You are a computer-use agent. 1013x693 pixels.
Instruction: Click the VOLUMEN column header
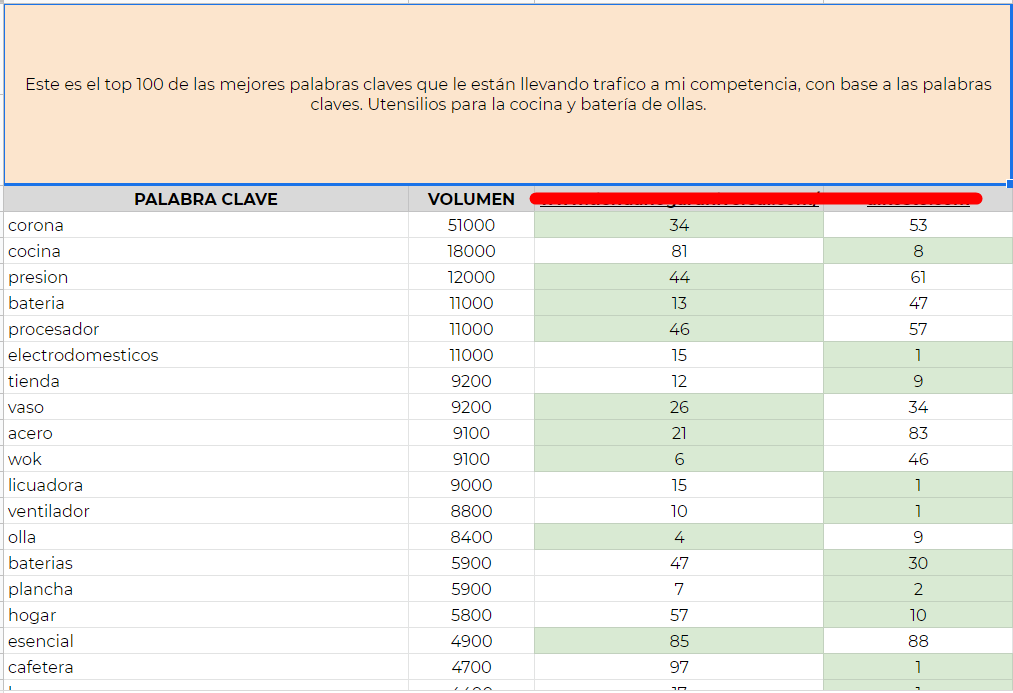coord(471,199)
